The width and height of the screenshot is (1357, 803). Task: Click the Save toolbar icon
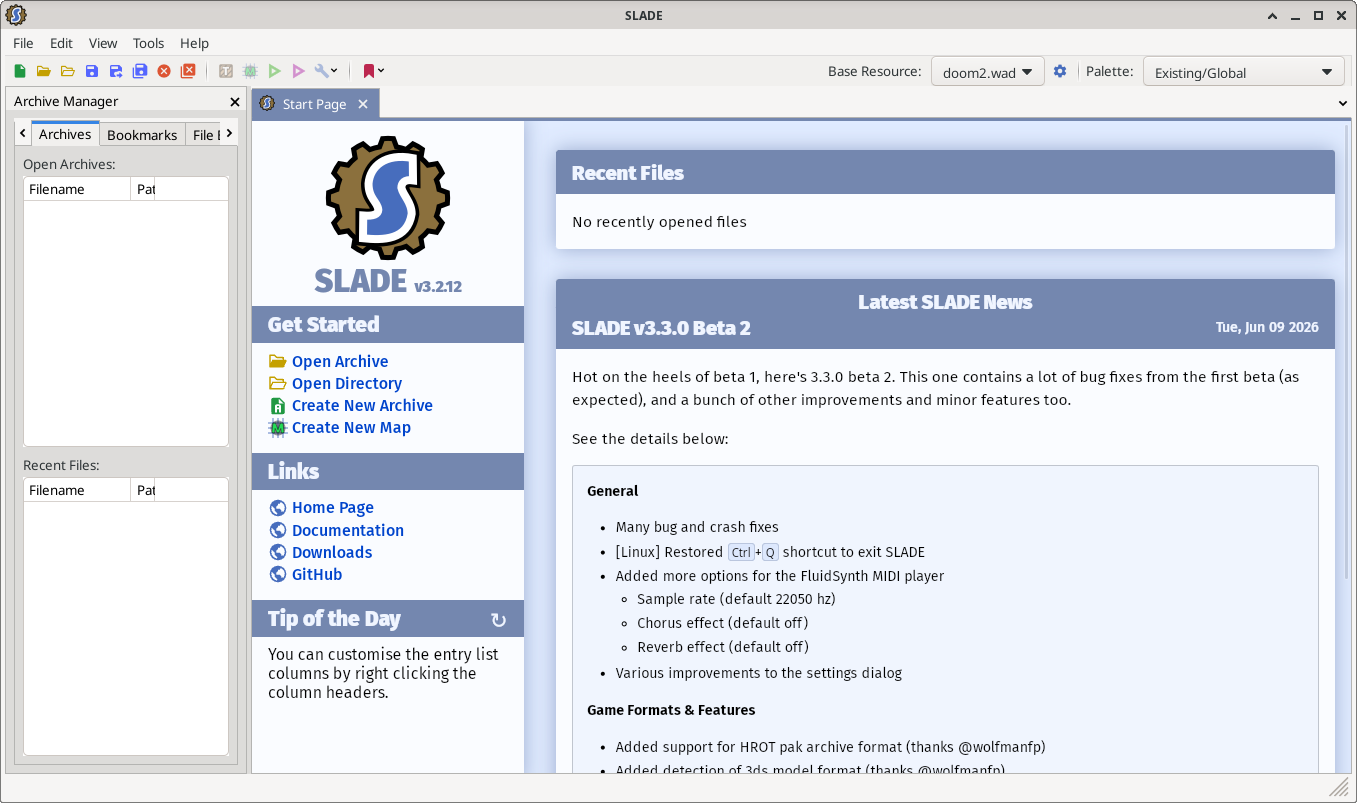tap(92, 71)
